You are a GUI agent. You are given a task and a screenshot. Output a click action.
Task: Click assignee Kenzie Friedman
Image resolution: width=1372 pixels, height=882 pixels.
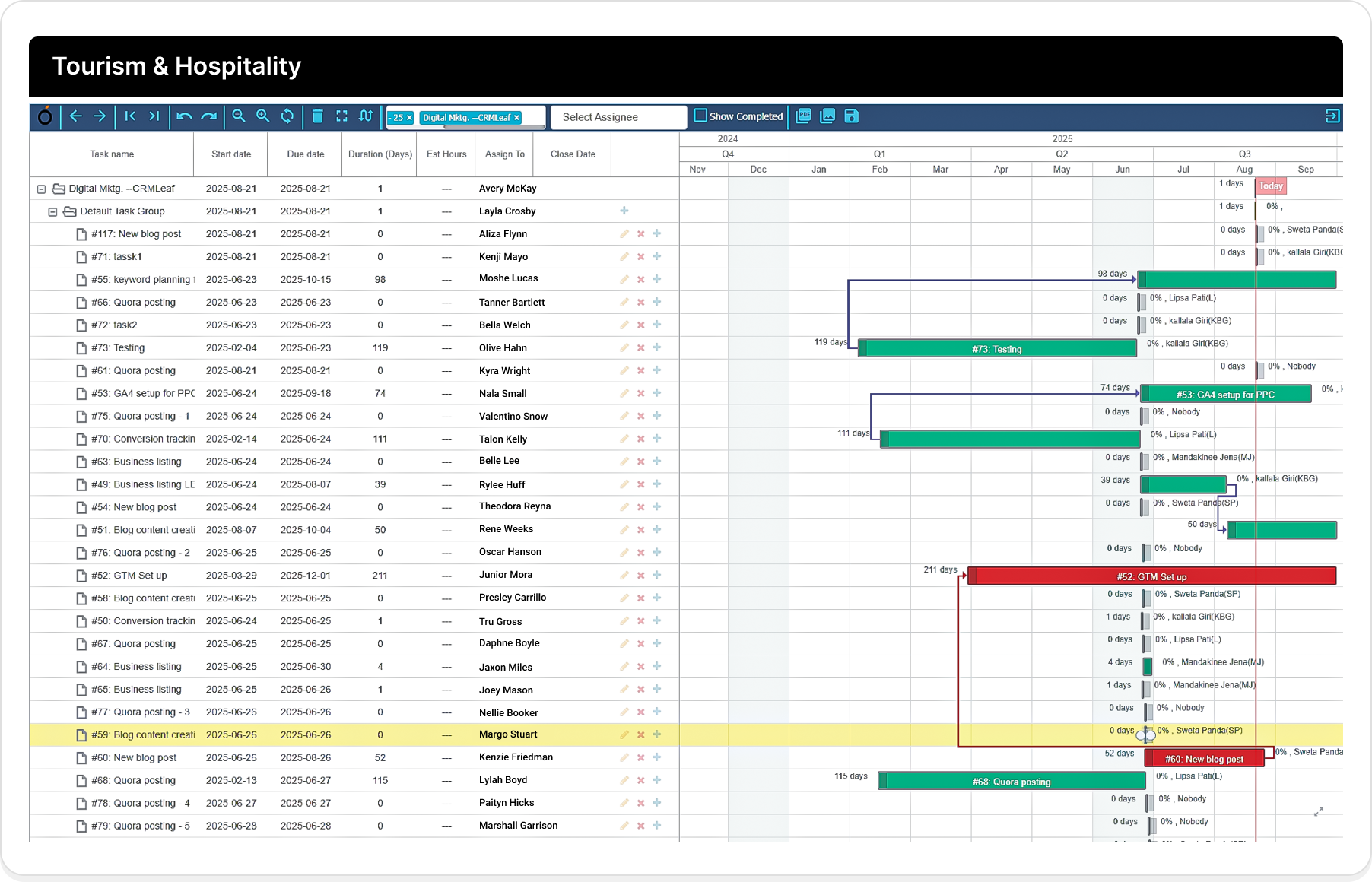coord(516,757)
